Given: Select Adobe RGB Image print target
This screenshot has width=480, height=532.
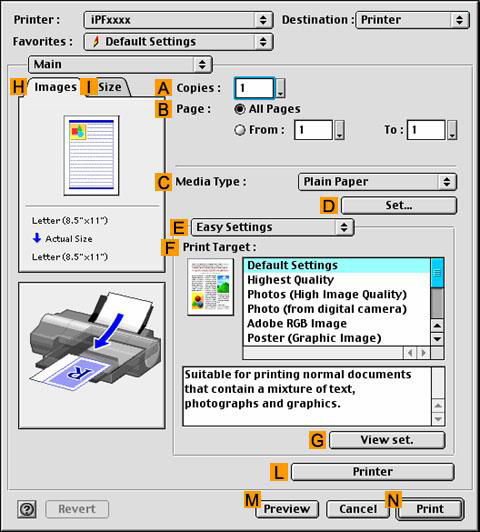Looking at the screenshot, I should pos(337,324).
